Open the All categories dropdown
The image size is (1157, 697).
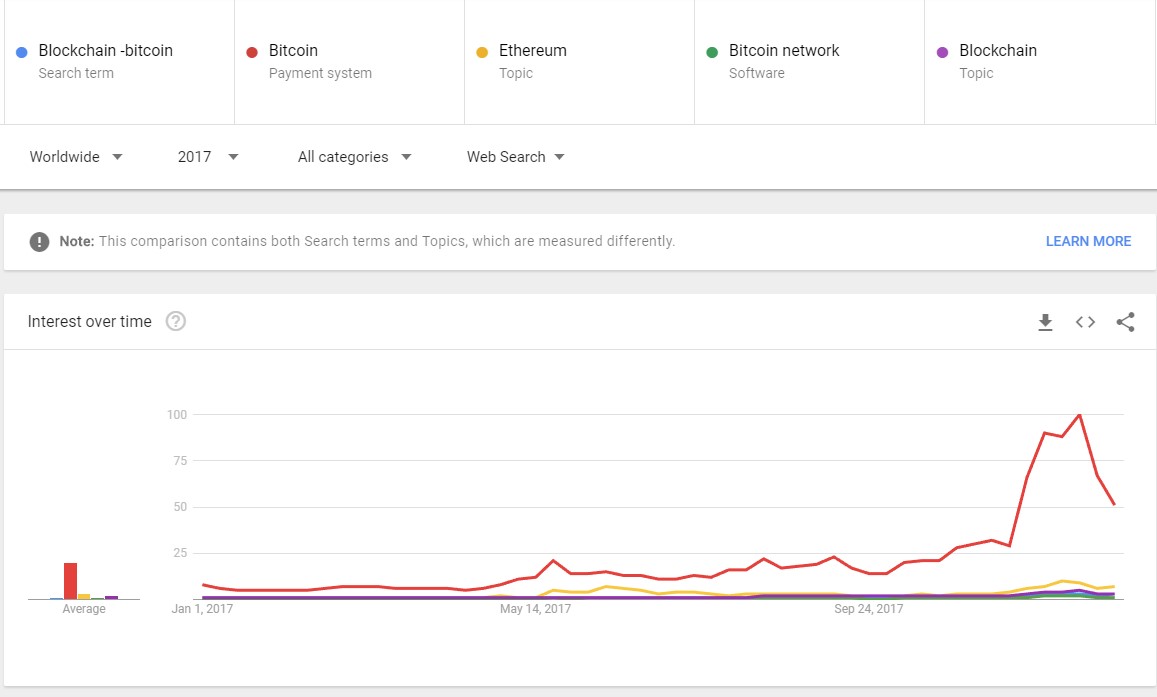click(x=354, y=157)
